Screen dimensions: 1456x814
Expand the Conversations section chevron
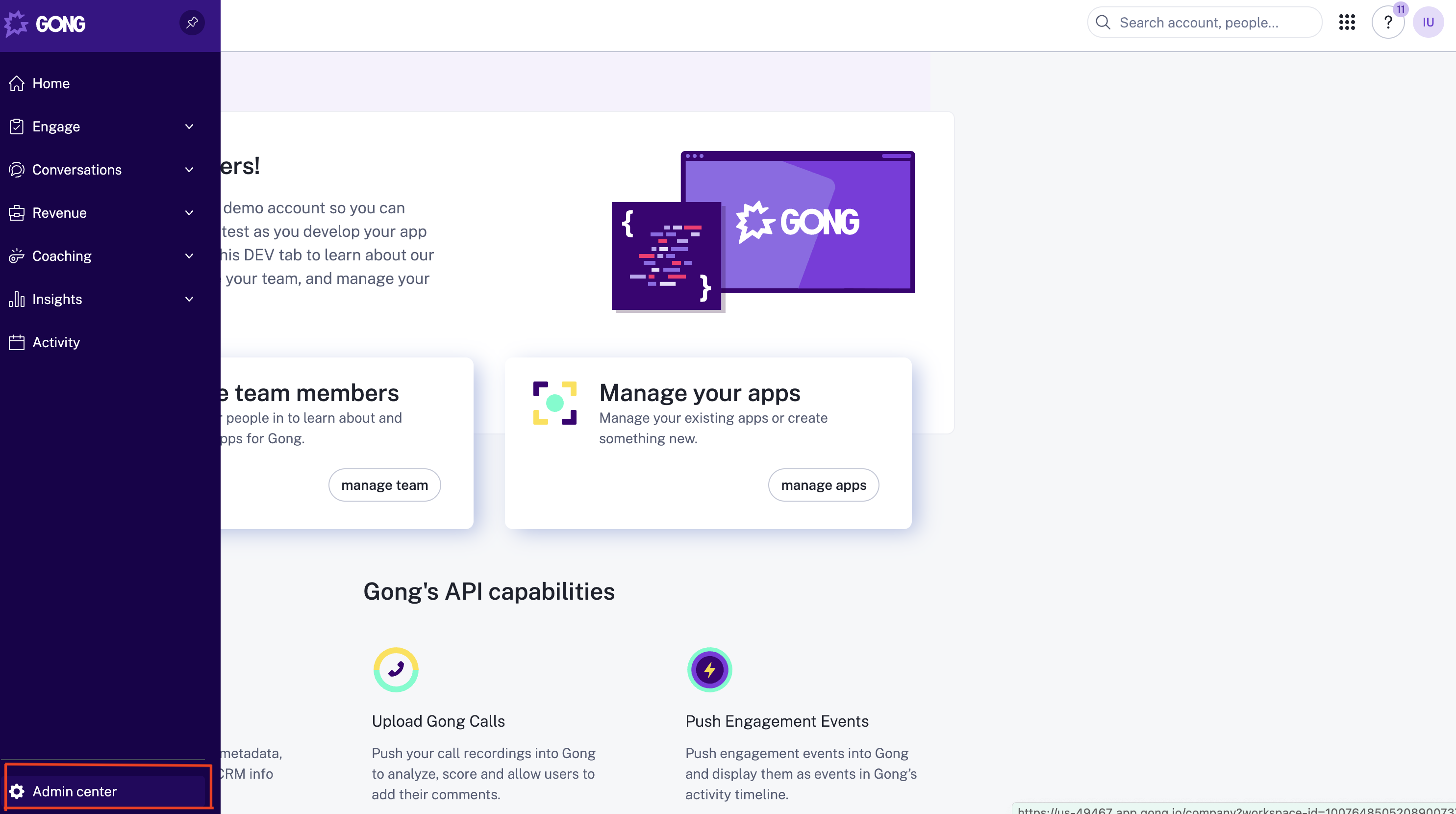pyautogui.click(x=189, y=170)
